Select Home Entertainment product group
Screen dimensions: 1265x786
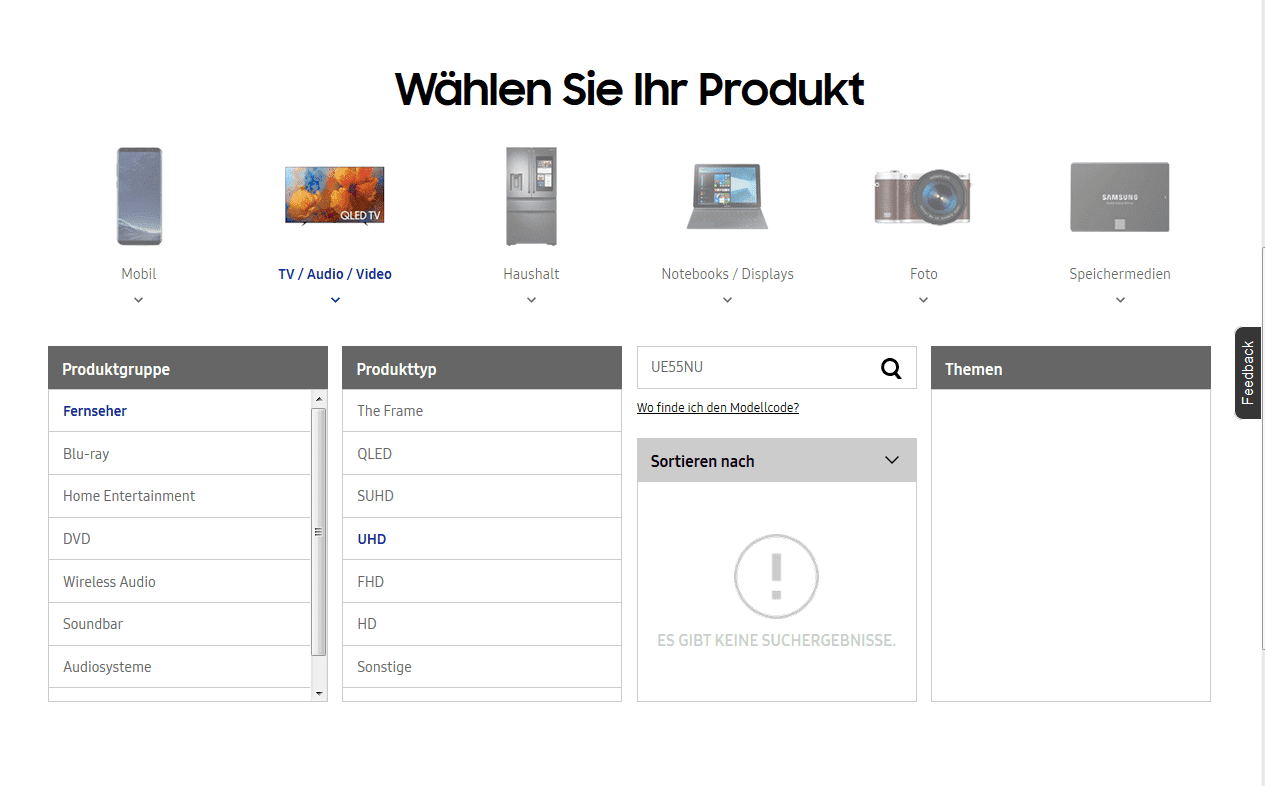(x=180, y=496)
